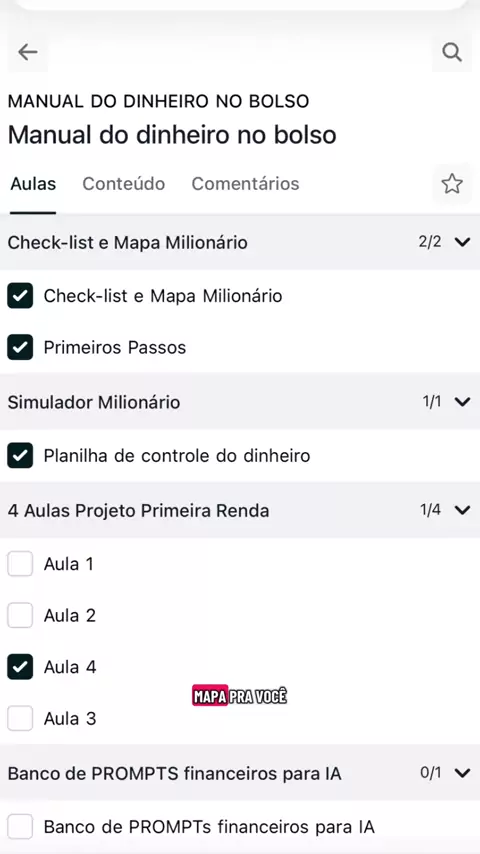
Task: Uncheck Planilha de controle do dinheiro
Action: pos(20,455)
